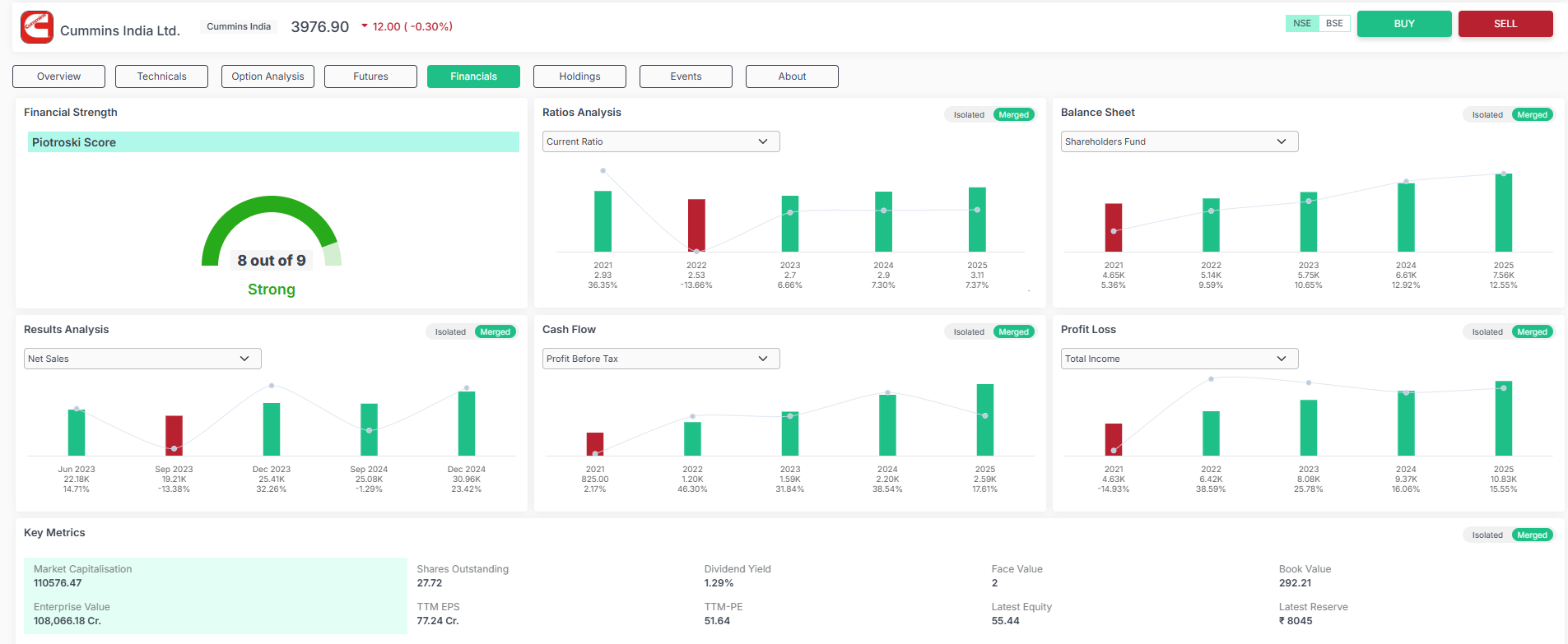1568x644 pixels.
Task: Click the 2021 Profit Before Tax bar
Action: pyautogui.click(x=594, y=443)
